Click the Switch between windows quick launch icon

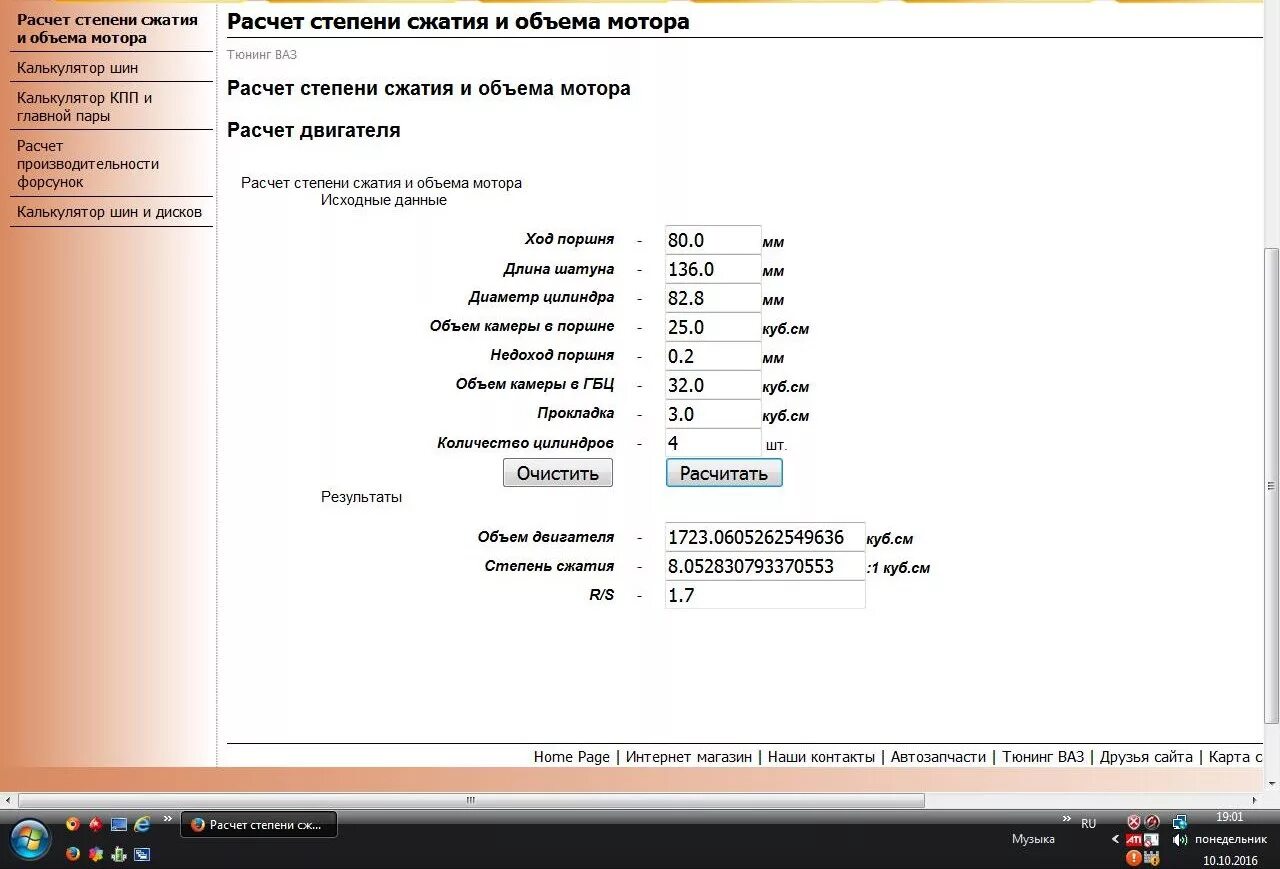(x=142, y=854)
